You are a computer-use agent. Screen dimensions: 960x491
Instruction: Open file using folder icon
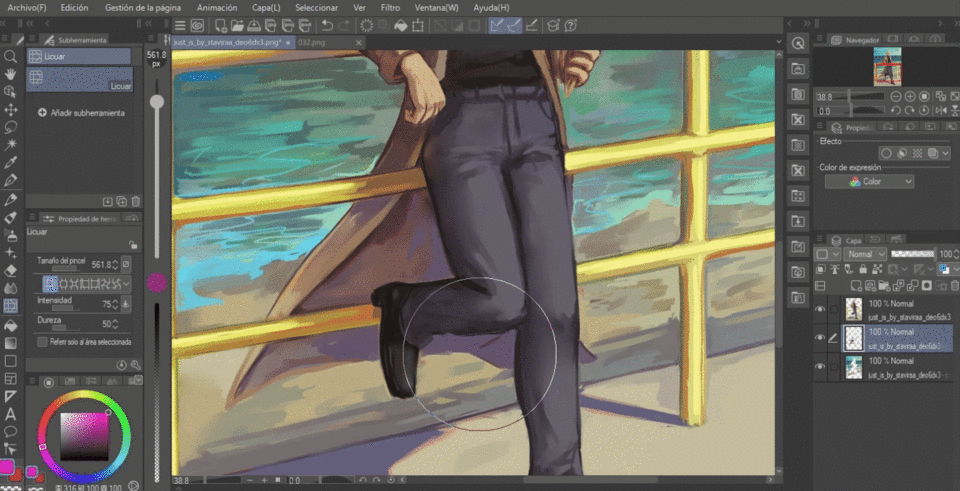[237, 26]
